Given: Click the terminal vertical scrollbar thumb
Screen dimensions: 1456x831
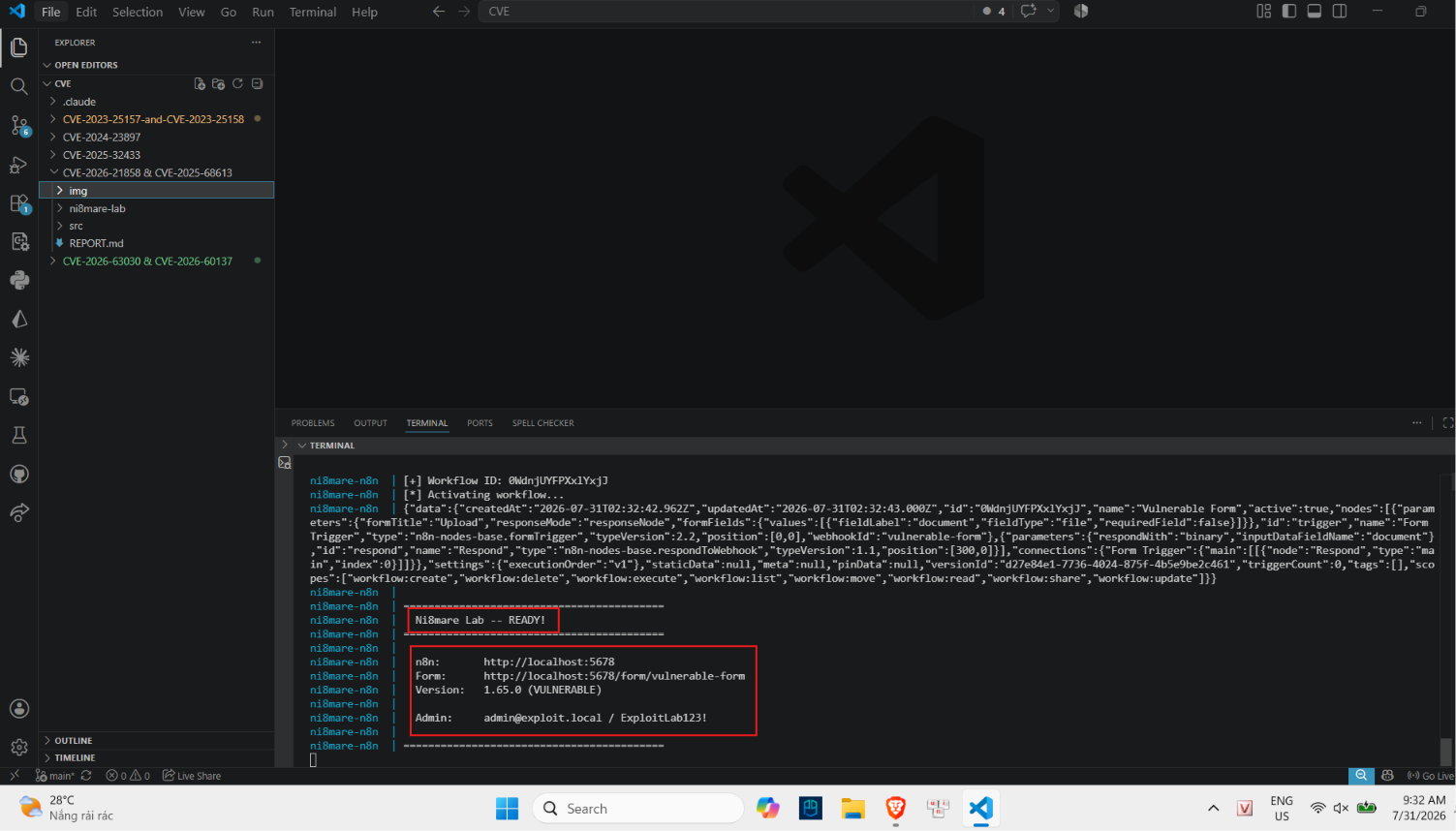Looking at the screenshot, I should [x=1446, y=752].
